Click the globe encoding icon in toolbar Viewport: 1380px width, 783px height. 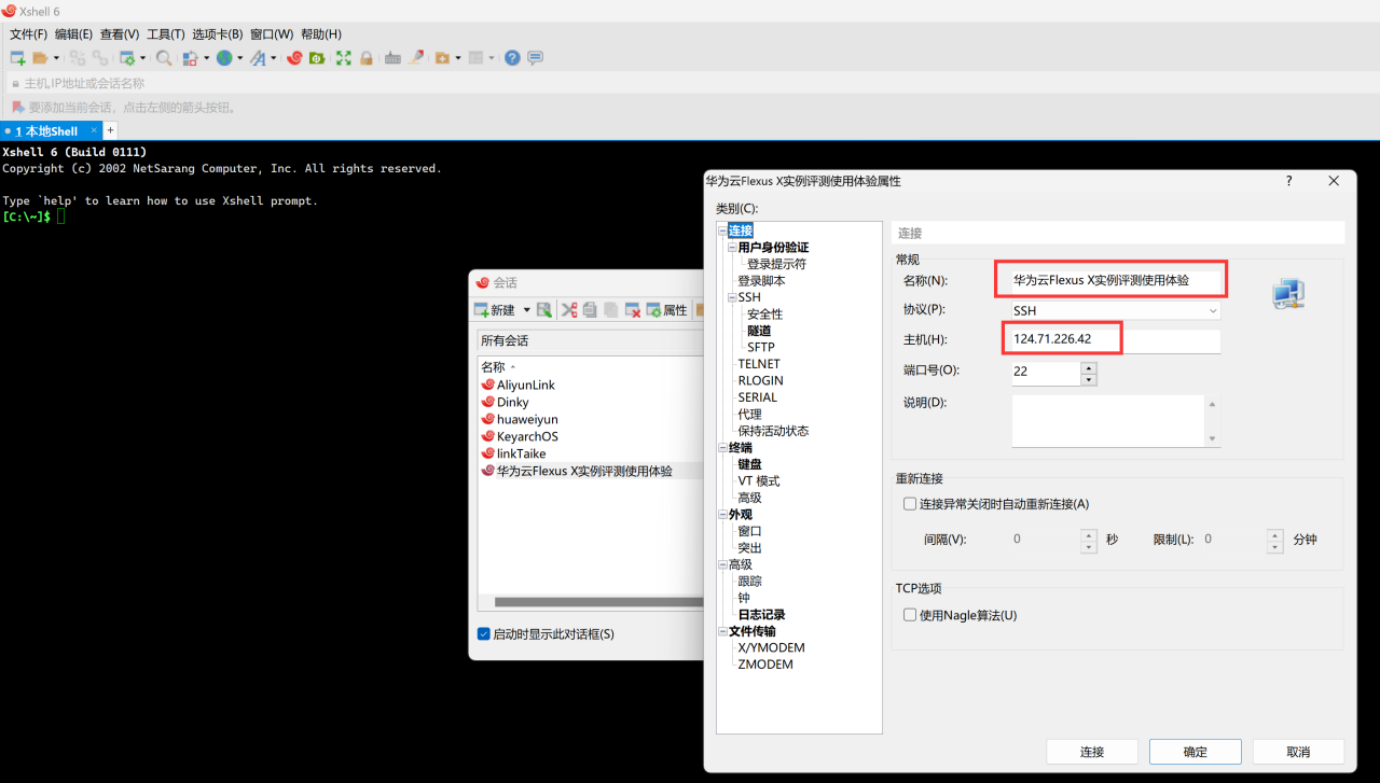224,58
